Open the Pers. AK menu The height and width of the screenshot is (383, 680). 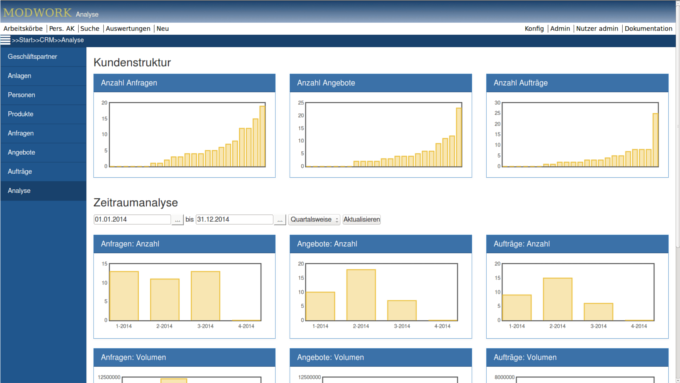coord(62,29)
